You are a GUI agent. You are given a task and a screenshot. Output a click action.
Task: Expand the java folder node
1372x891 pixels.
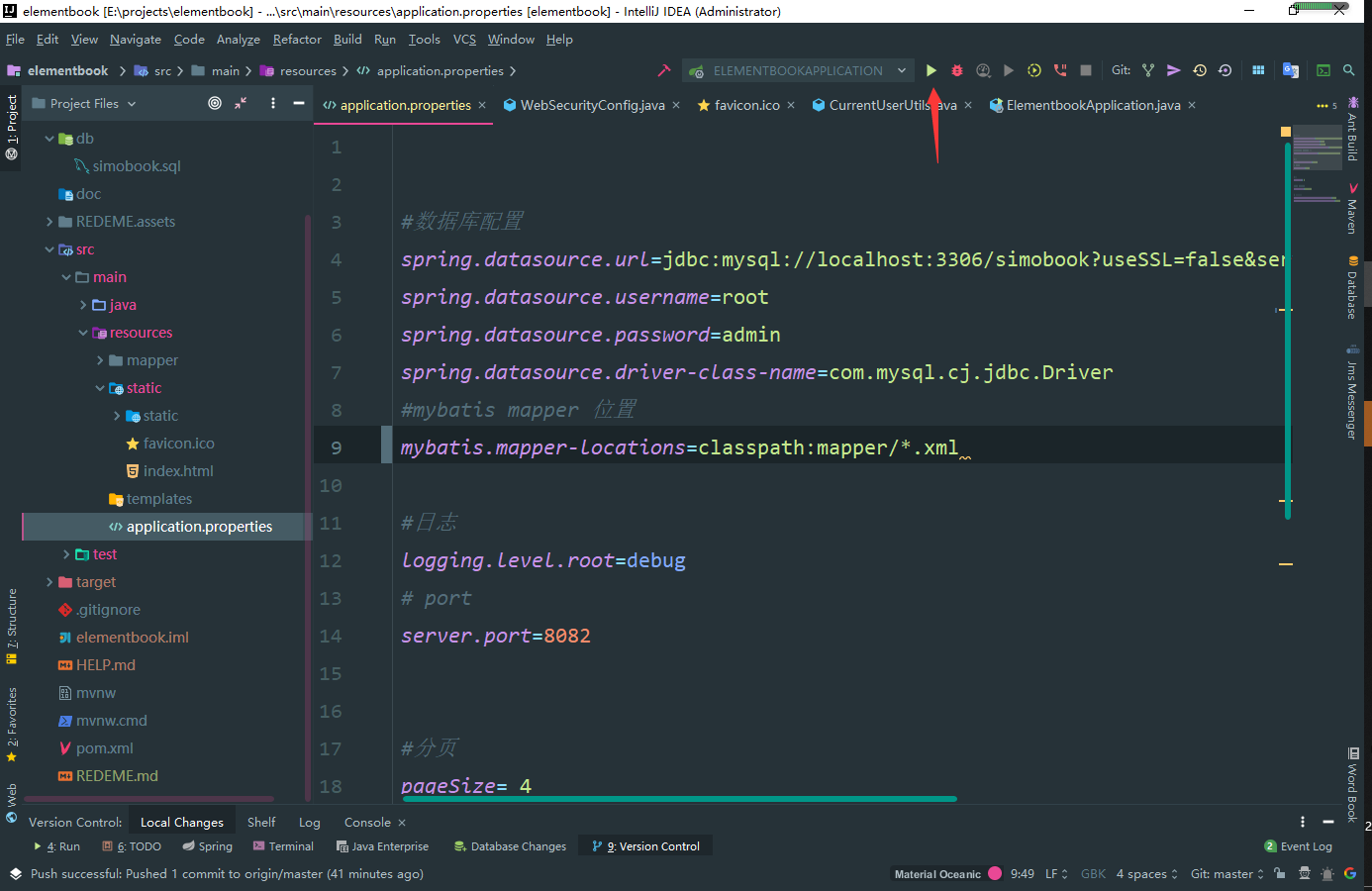pyautogui.click(x=83, y=305)
